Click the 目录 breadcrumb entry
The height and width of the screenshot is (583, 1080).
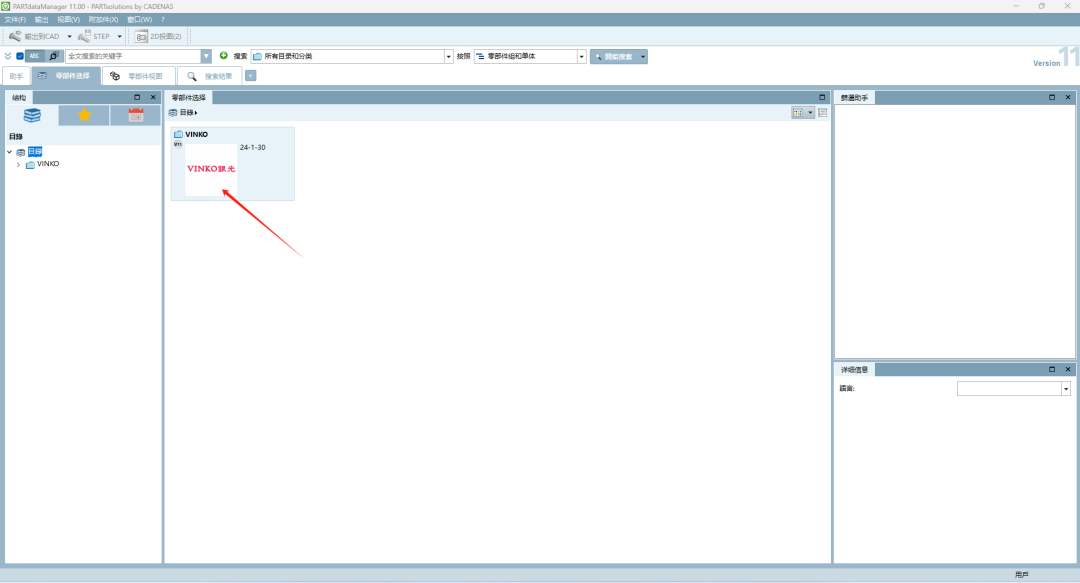187,112
